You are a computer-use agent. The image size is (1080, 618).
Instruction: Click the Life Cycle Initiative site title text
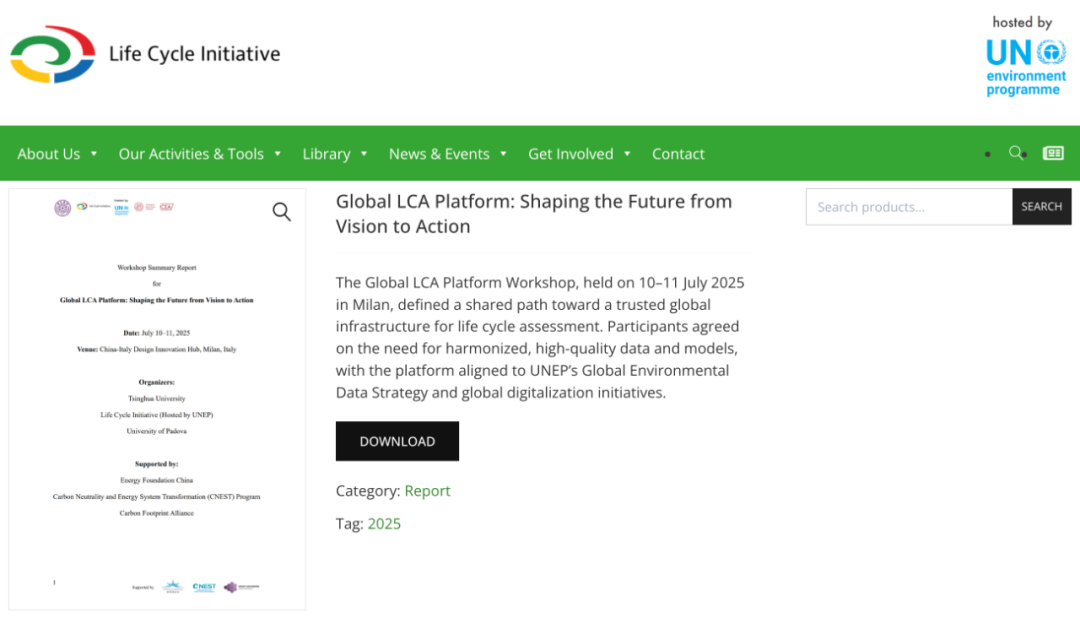pyautogui.click(x=194, y=54)
